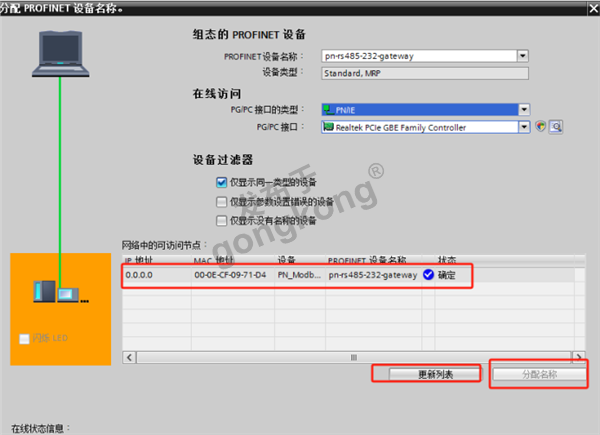Select the PN_Modb... device cell
The width and height of the screenshot is (600, 435).
point(300,275)
